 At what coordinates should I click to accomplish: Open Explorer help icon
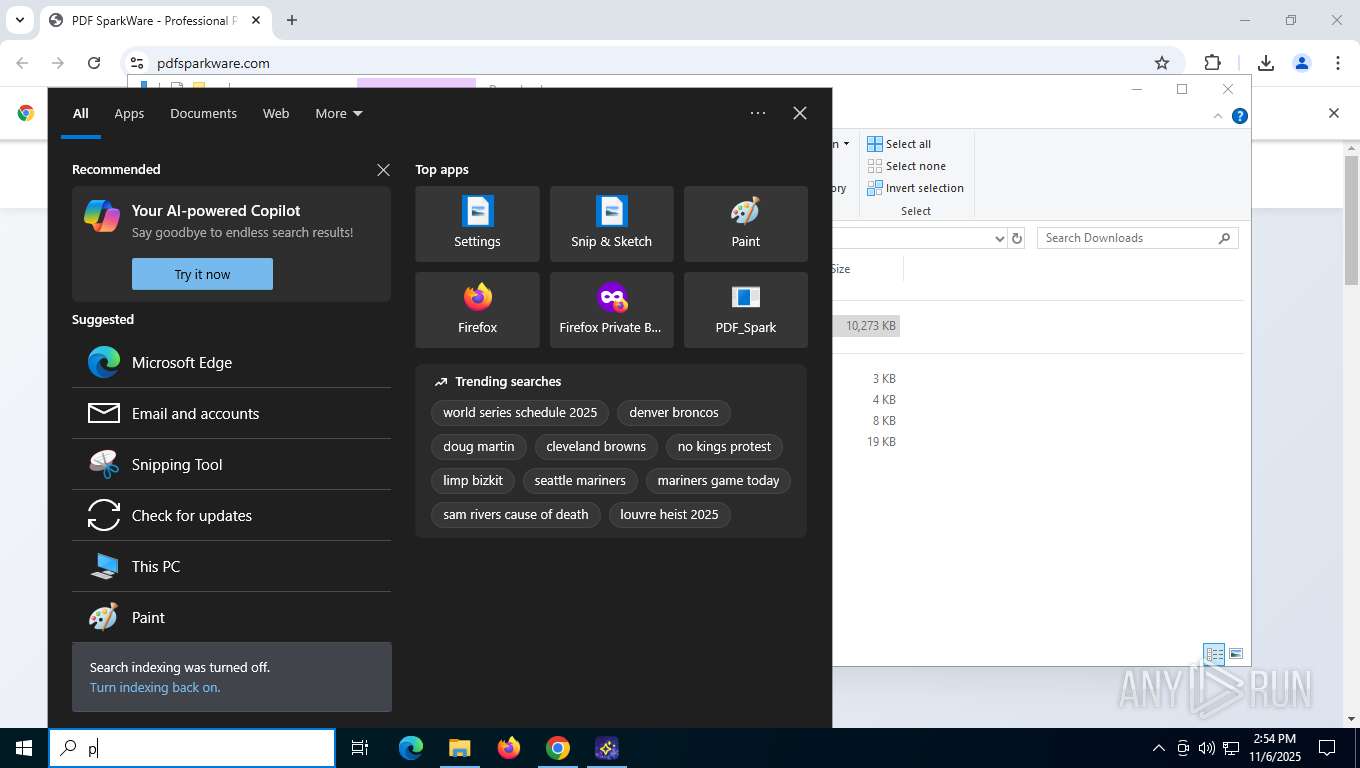pos(1240,116)
